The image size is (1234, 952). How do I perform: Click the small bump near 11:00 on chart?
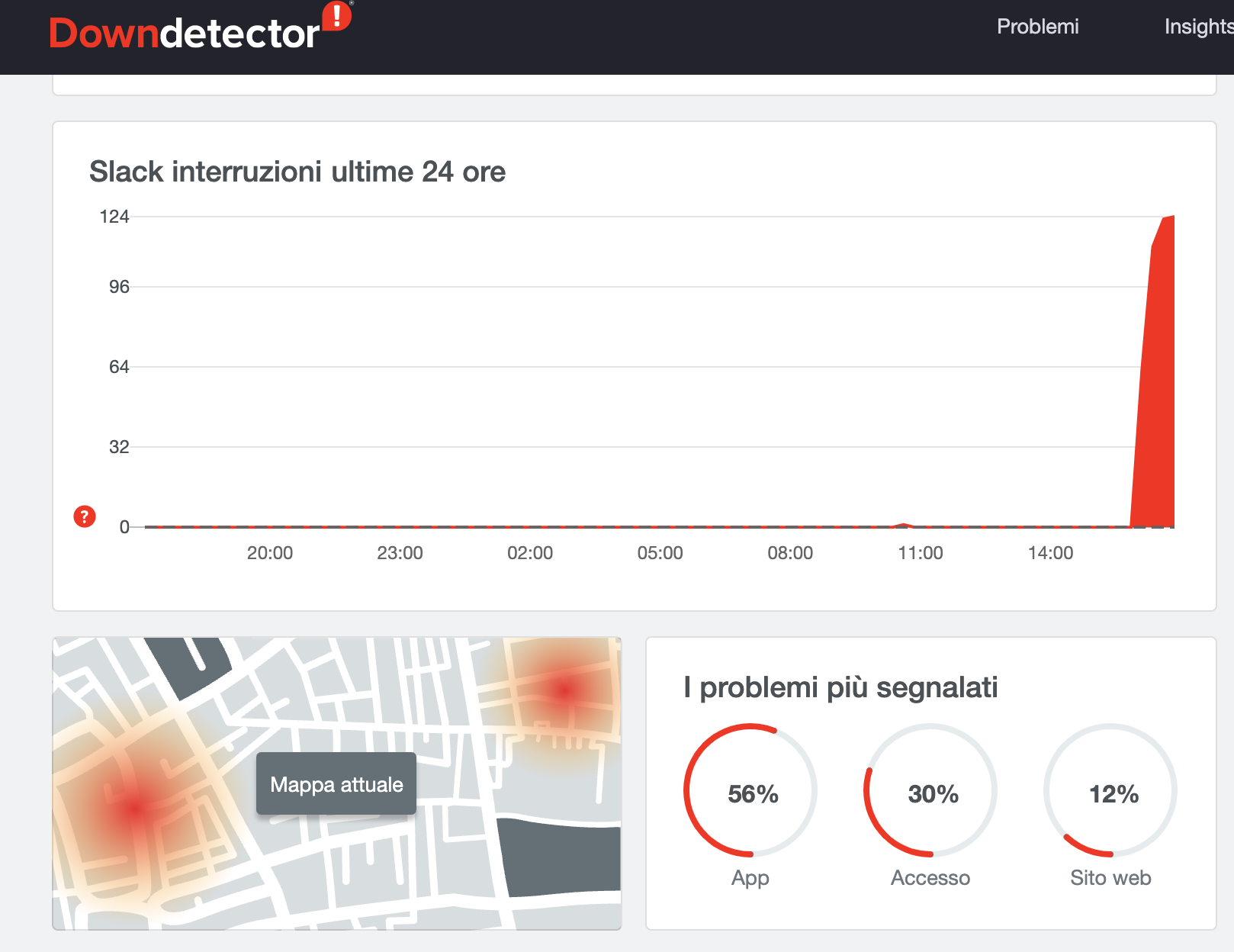(x=904, y=525)
